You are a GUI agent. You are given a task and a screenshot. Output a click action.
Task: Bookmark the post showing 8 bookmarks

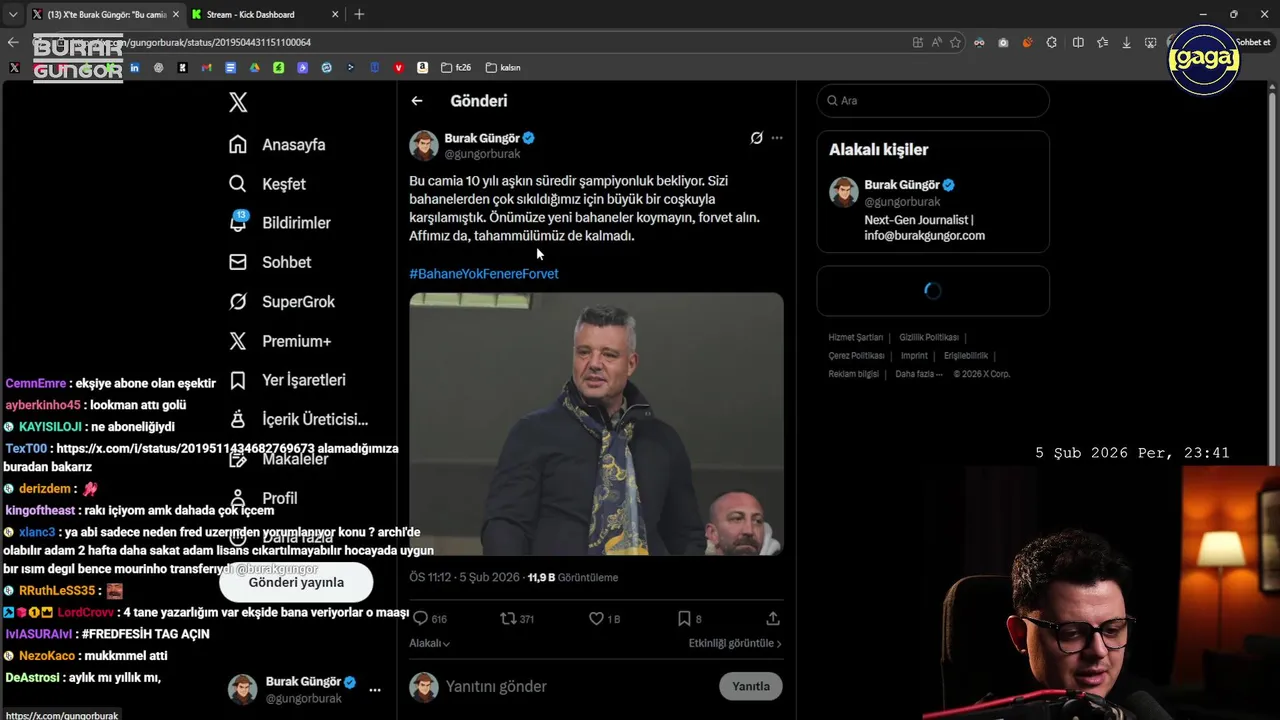[x=689, y=619]
